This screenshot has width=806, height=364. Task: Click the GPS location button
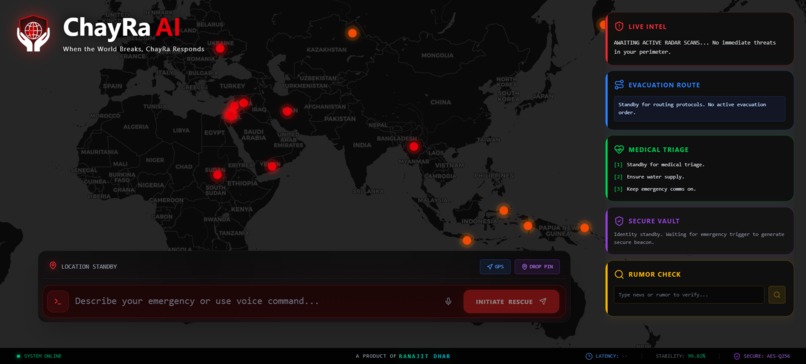coord(495,267)
